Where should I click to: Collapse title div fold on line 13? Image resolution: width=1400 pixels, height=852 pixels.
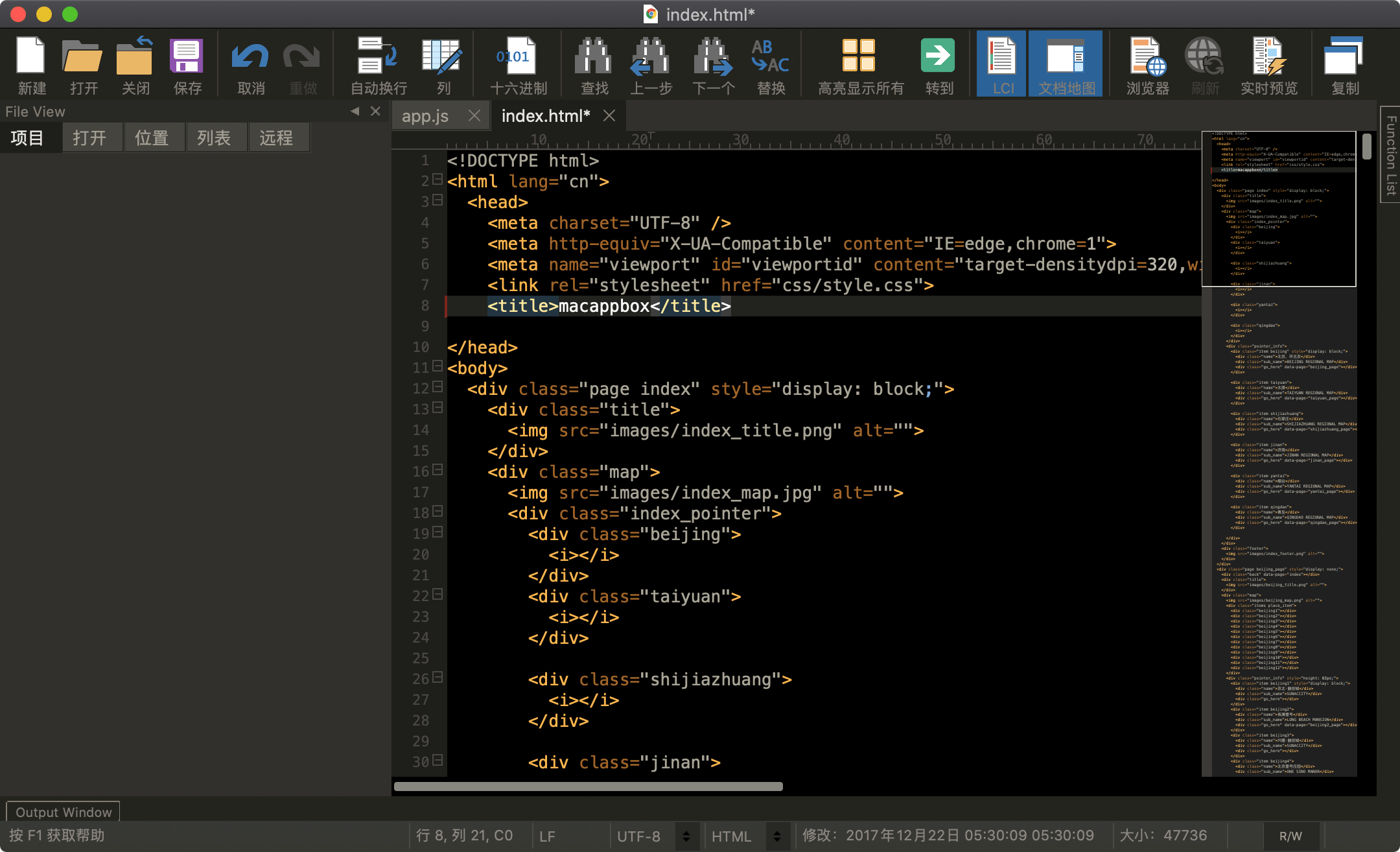pyautogui.click(x=437, y=408)
